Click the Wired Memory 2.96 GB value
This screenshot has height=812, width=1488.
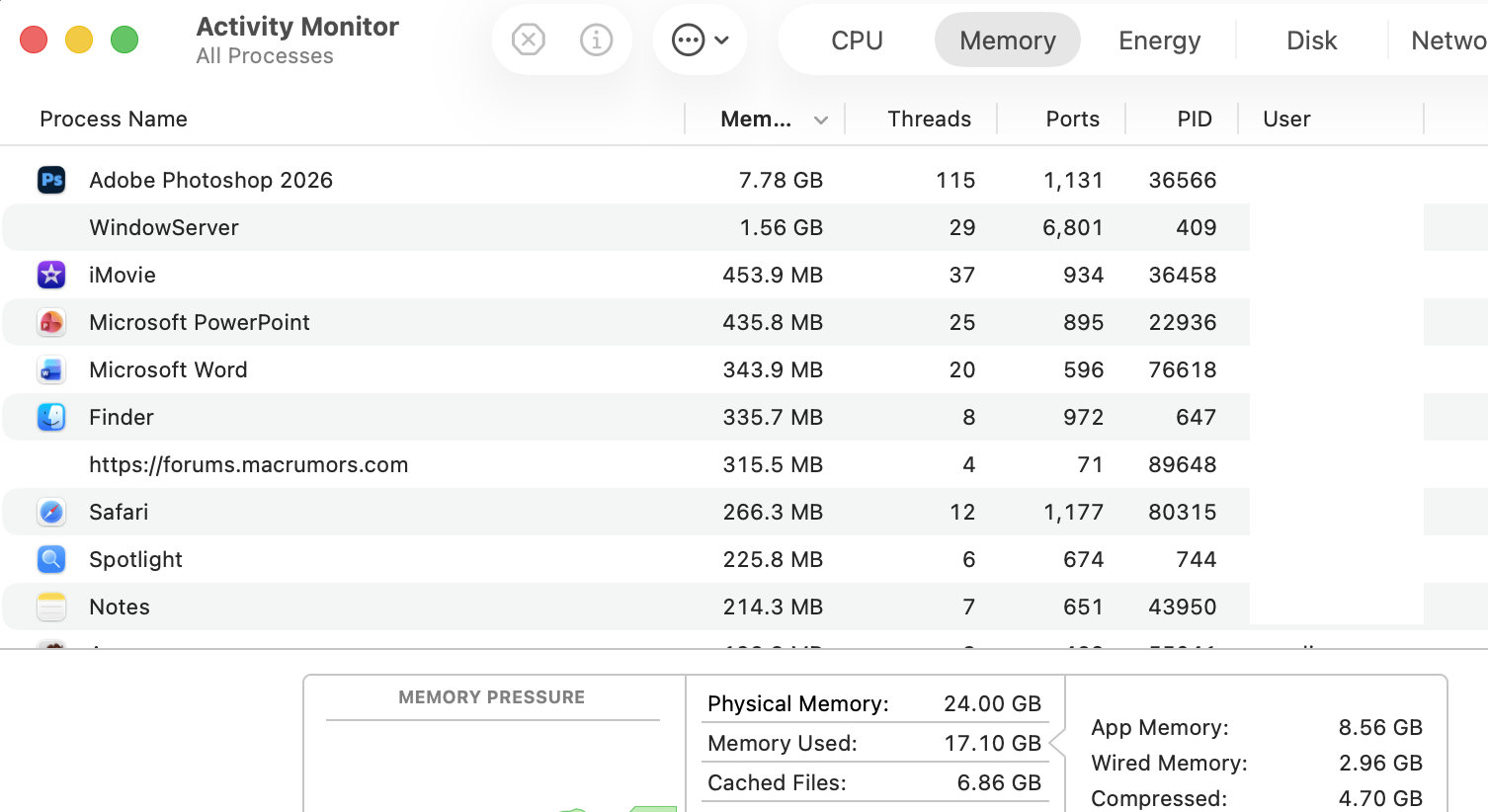pos(1380,763)
